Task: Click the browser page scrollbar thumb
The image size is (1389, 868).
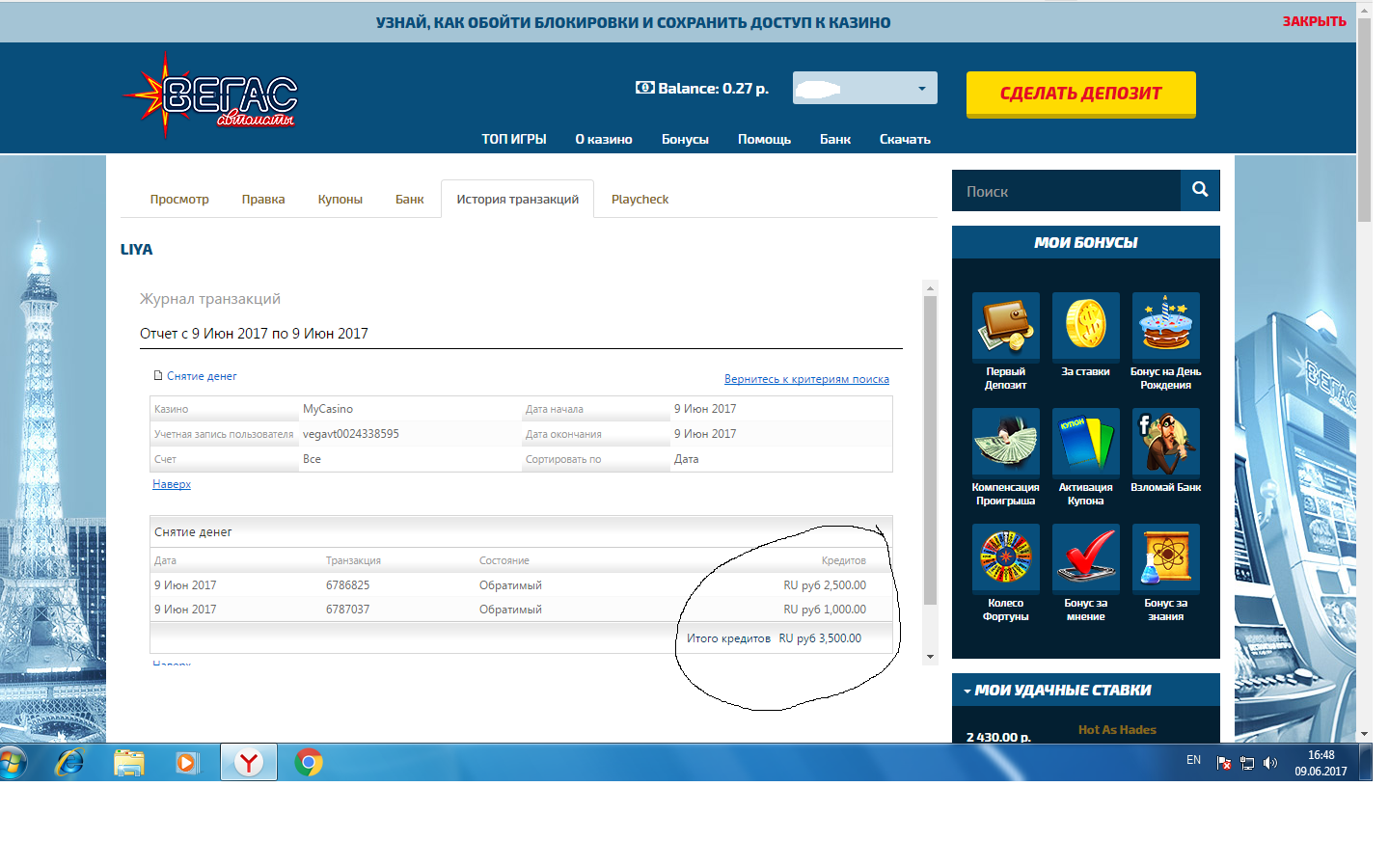Action: coord(1364,121)
